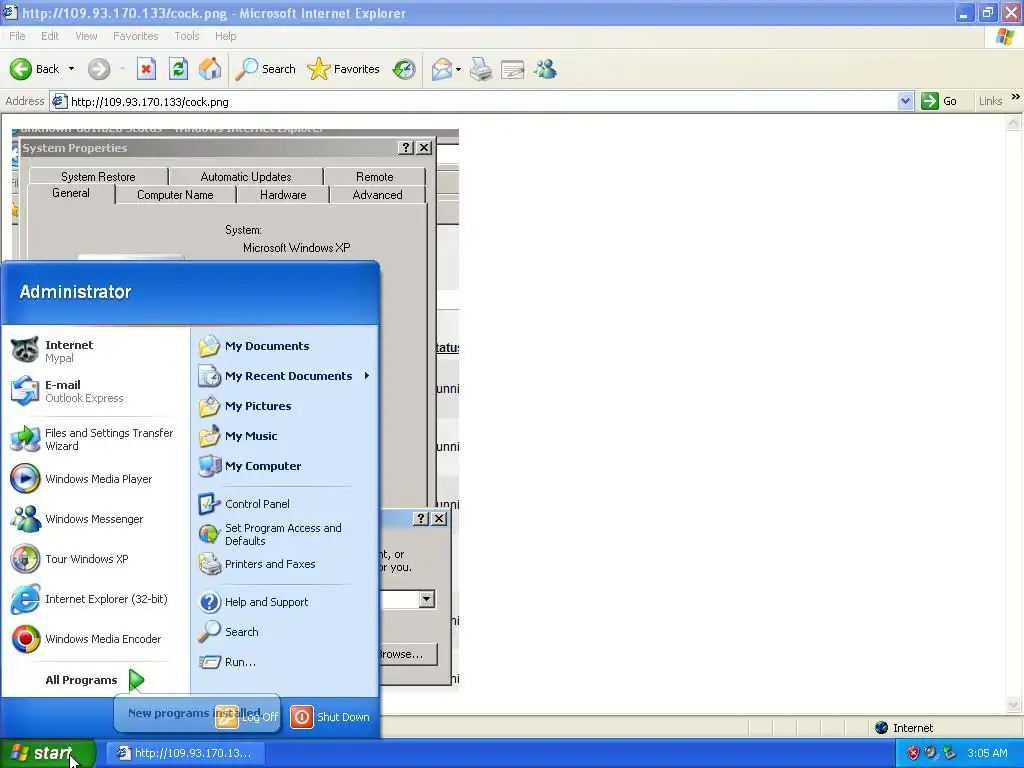Click the Shut Down button
Screen dimensions: 1024x768
point(330,716)
